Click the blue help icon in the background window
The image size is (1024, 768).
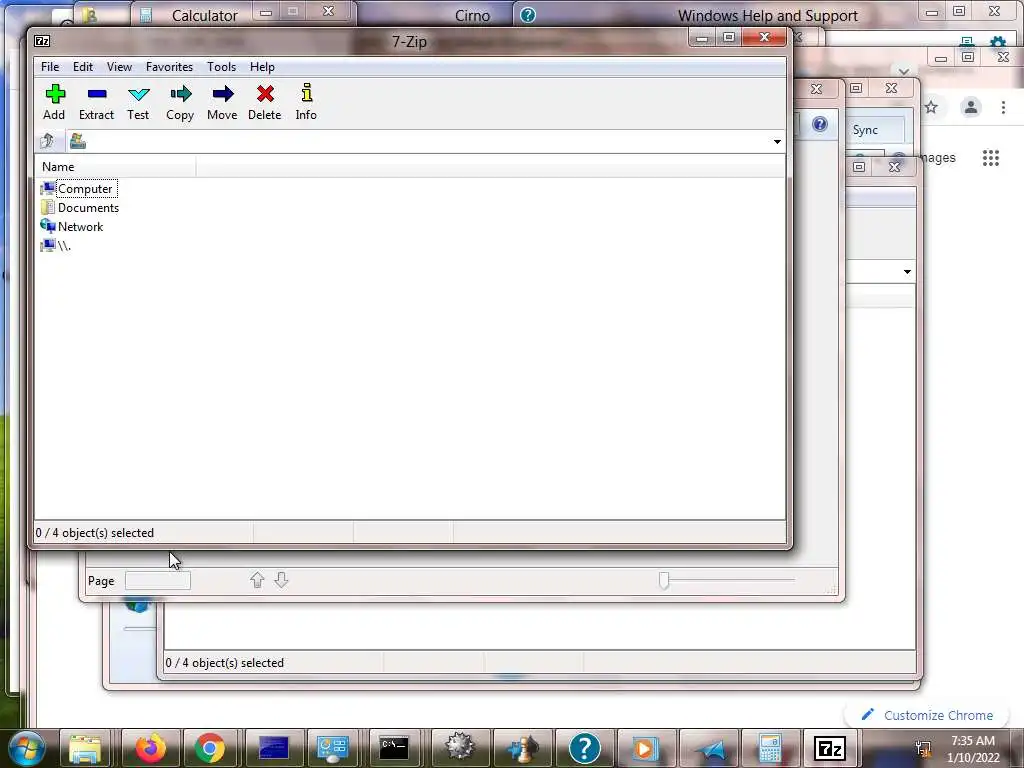(820, 124)
